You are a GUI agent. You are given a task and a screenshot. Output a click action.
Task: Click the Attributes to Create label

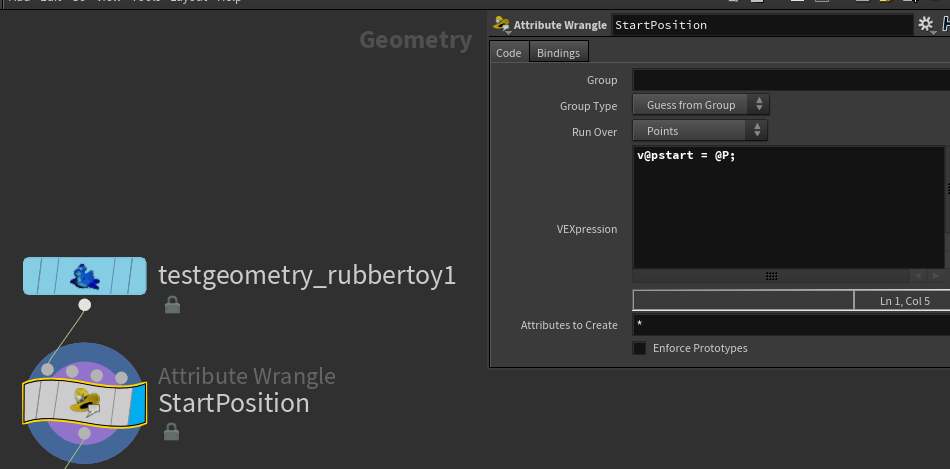point(569,325)
